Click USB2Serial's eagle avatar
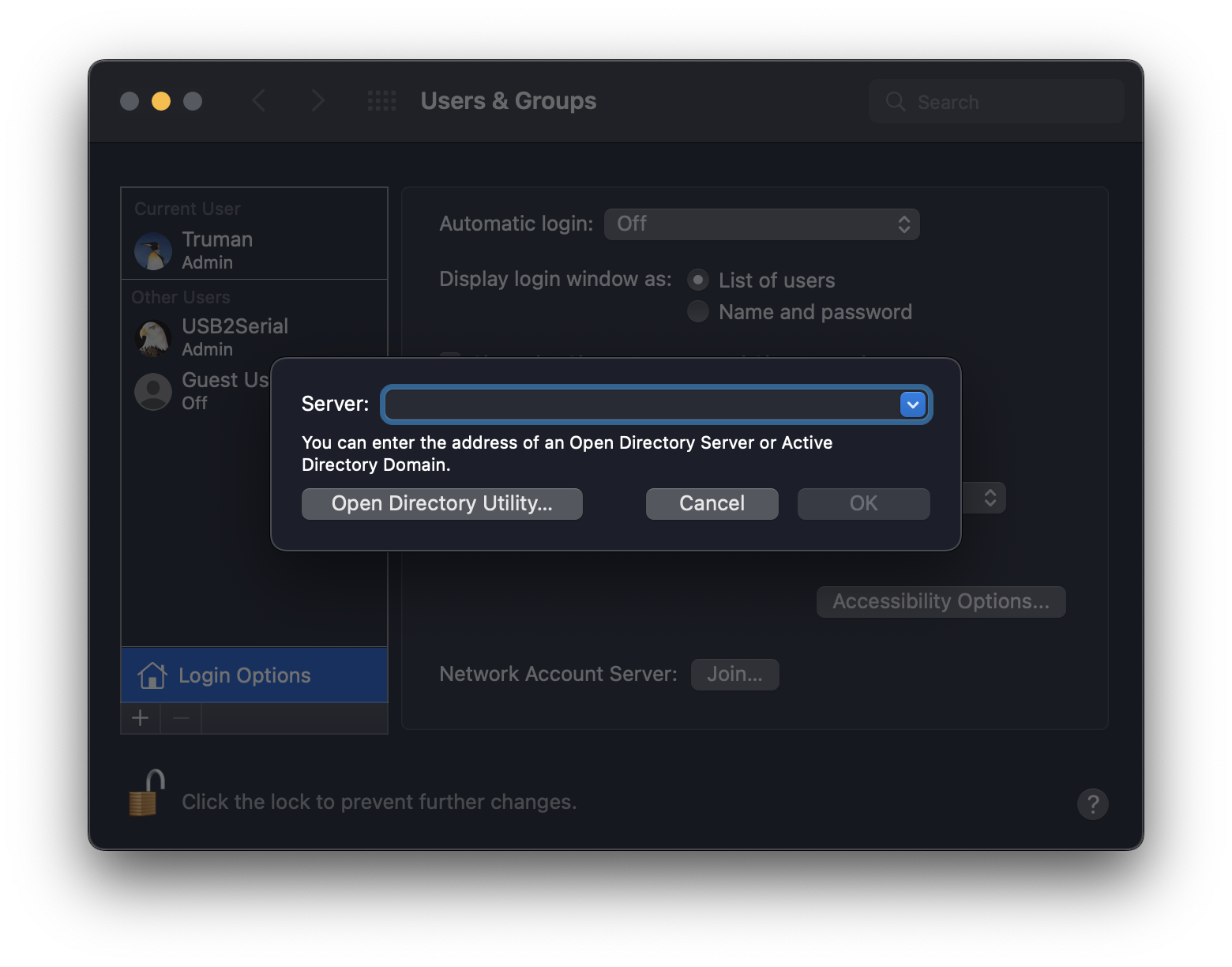1232x967 pixels. 153,338
